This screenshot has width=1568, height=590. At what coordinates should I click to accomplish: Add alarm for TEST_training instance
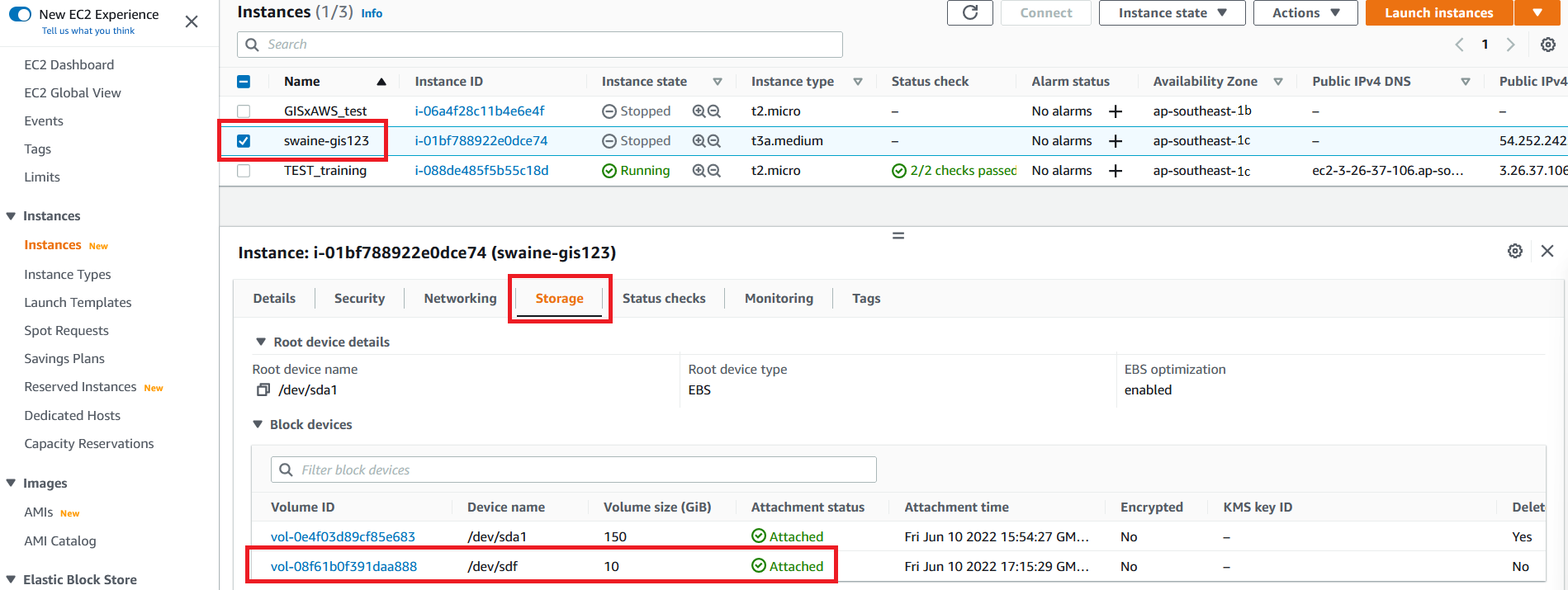[1116, 171]
